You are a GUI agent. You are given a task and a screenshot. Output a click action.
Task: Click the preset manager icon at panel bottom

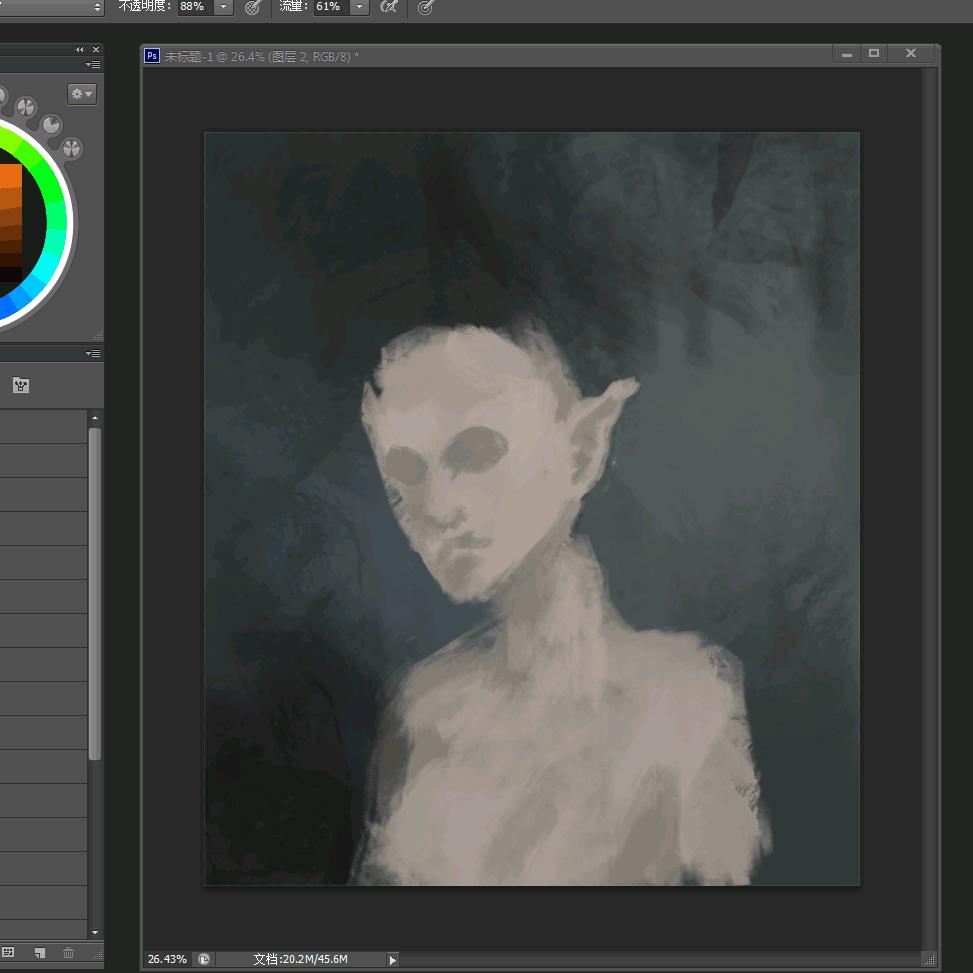pyautogui.click(x=8, y=953)
